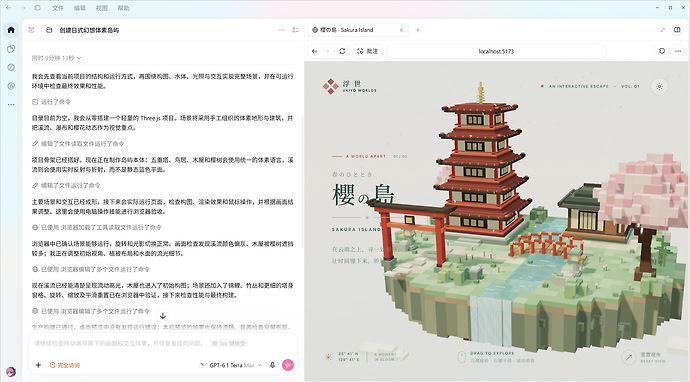Viewport: 690px width, 382px height.
Task: Open the user avatar at sidebar bottom
Action: point(11,372)
